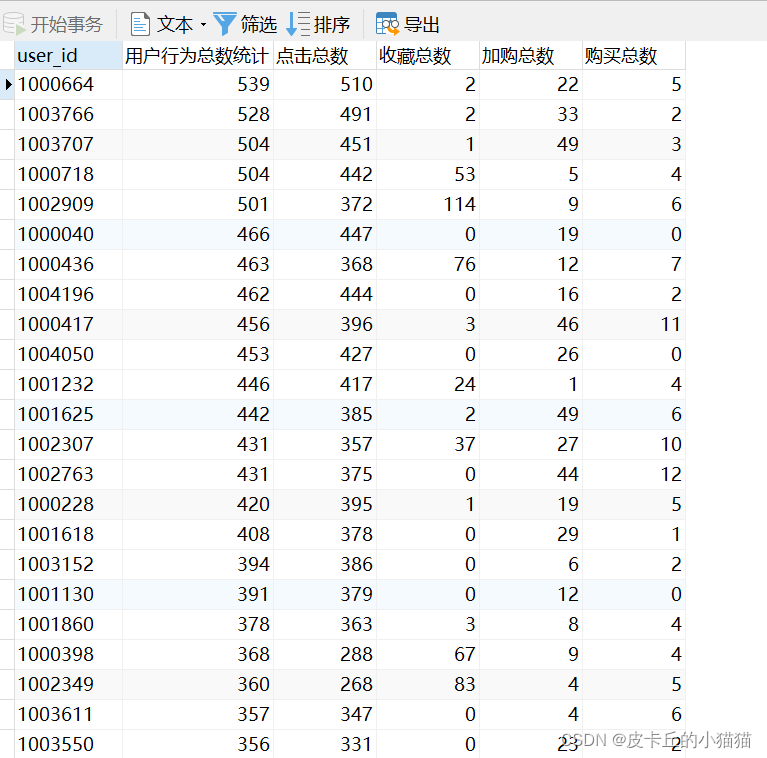This screenshot has width=767, height=758.
Task: Select cell user_id 1002909
Action: 68,204
